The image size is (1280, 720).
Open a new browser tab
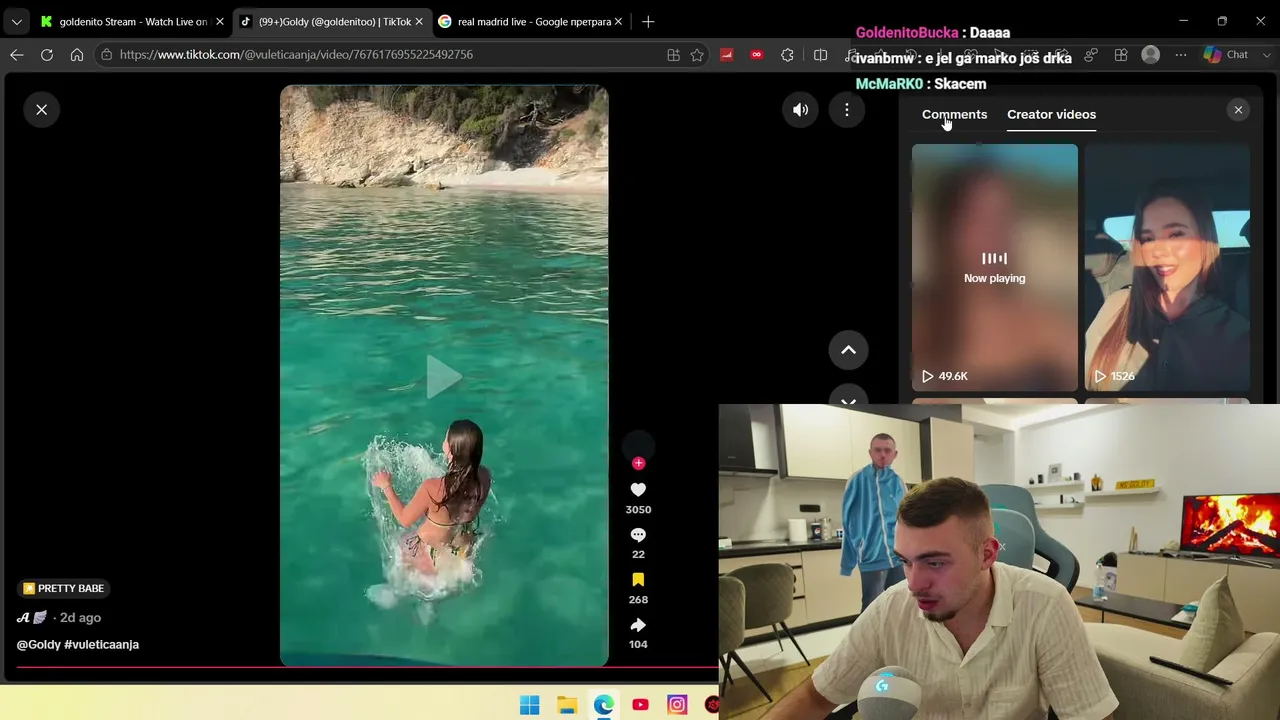(x=648, y=21)
